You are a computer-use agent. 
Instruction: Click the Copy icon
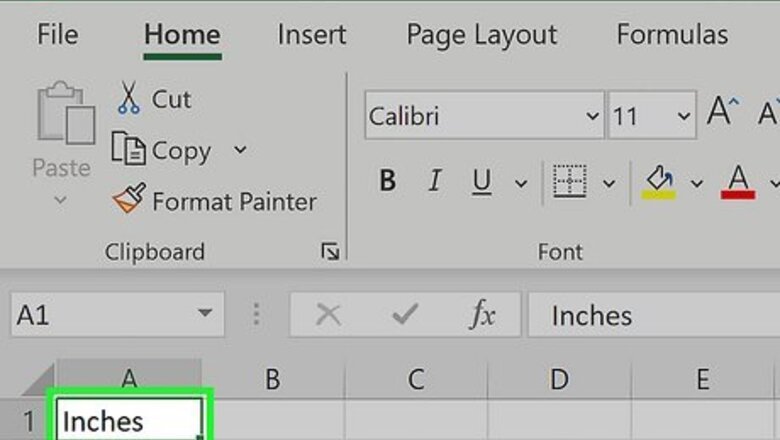click(129, 150)
